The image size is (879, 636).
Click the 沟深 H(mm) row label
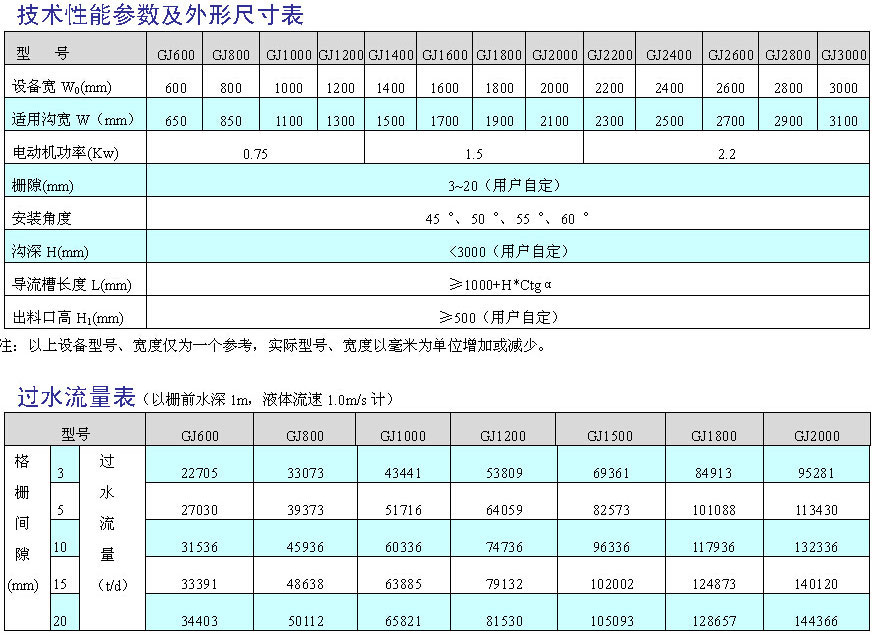pos(50,251)
